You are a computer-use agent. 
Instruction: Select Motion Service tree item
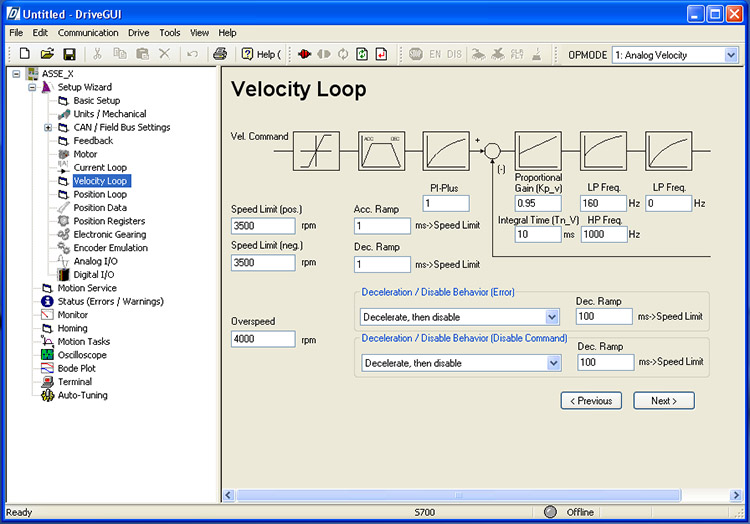pos(87,288)
